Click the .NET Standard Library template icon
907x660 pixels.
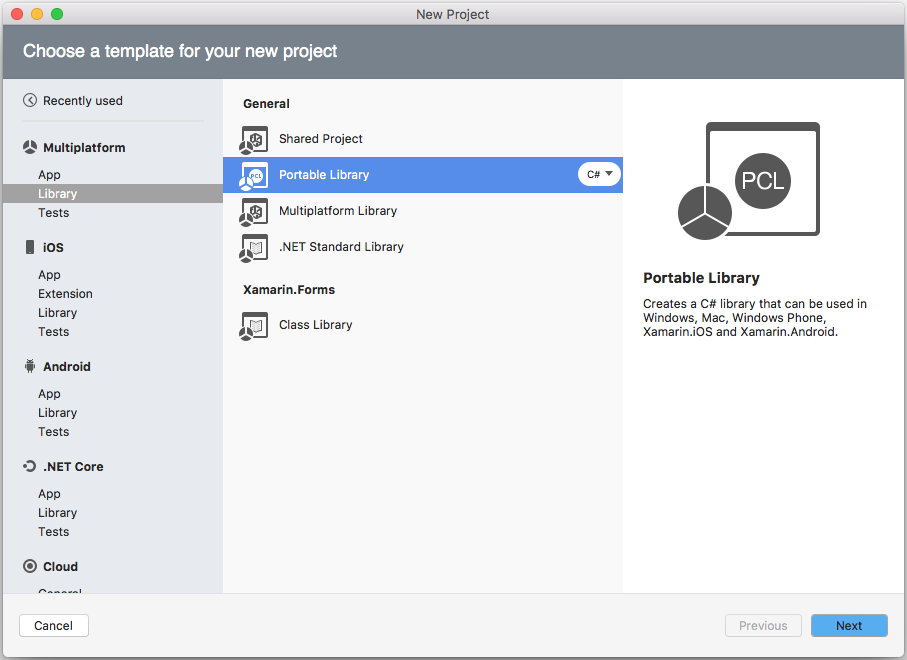pos(253,247)
